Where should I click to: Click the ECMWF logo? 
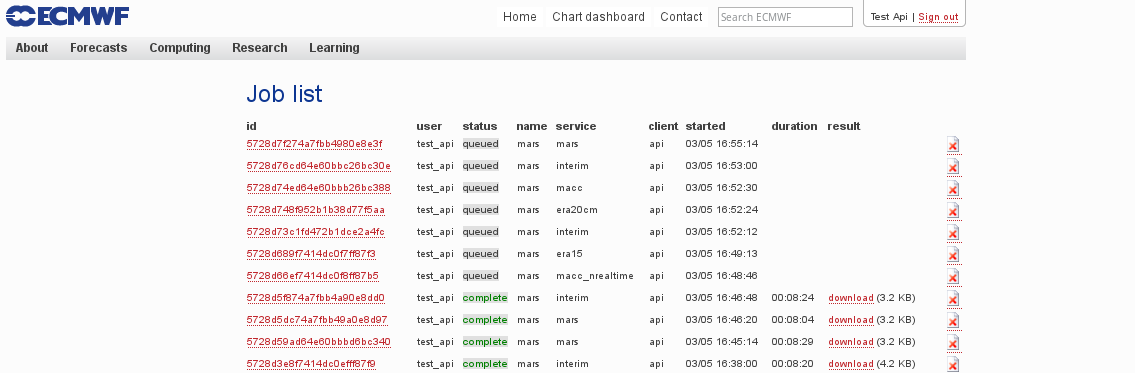67,16
